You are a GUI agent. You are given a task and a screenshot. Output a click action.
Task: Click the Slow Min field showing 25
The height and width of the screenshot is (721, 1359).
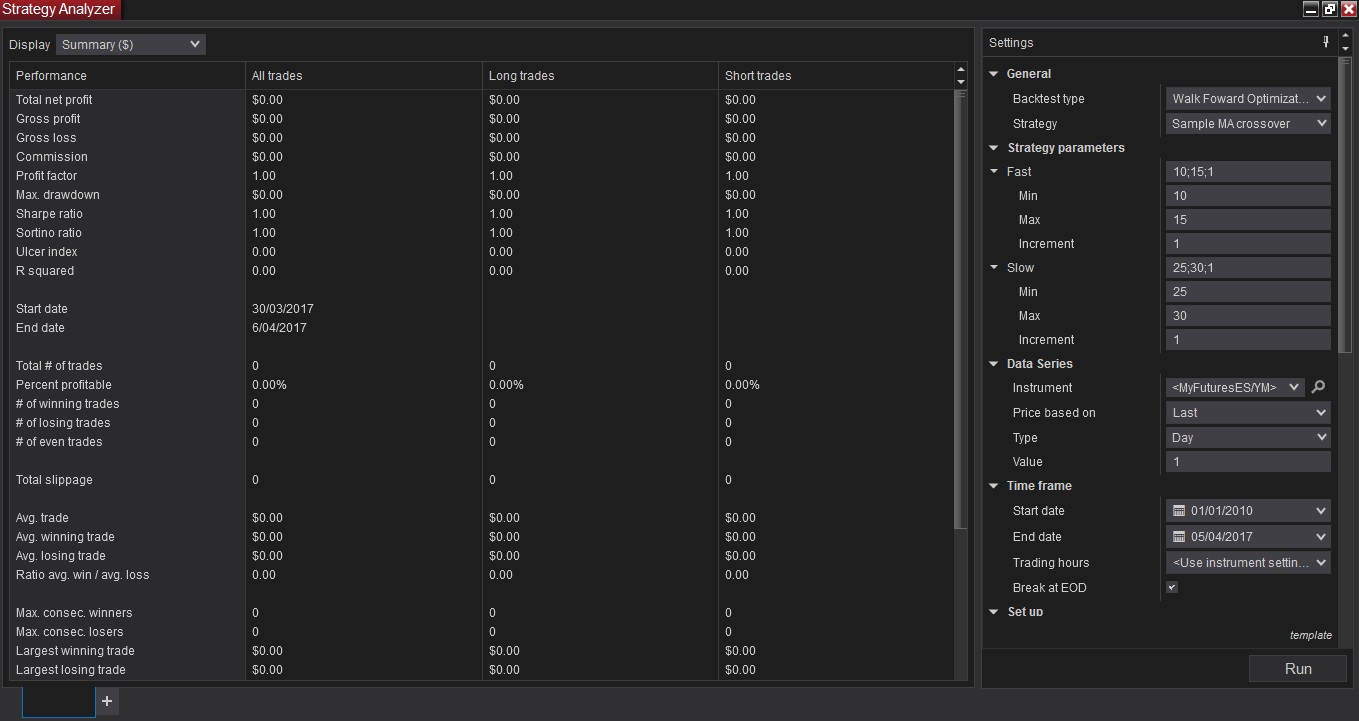click(x=1248, y=292)
